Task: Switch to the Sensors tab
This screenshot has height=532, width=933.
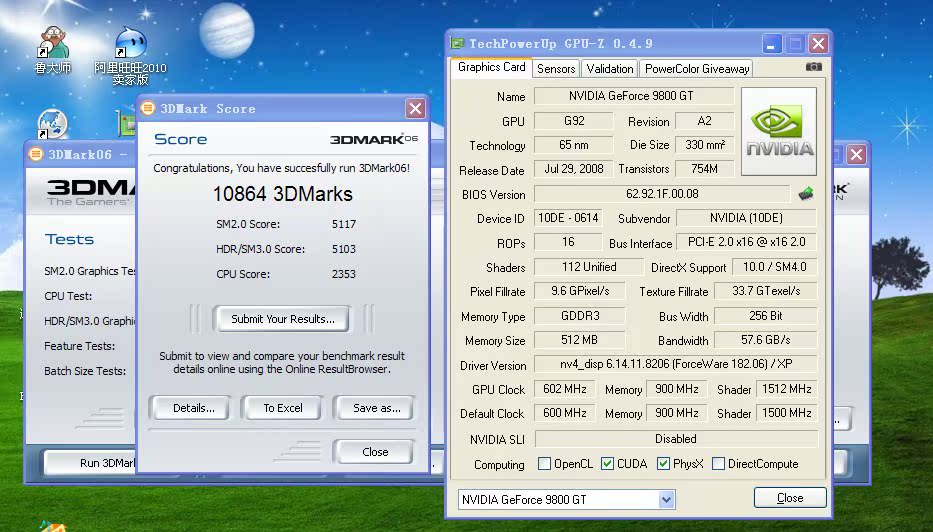Action: [x=556, y=69]
